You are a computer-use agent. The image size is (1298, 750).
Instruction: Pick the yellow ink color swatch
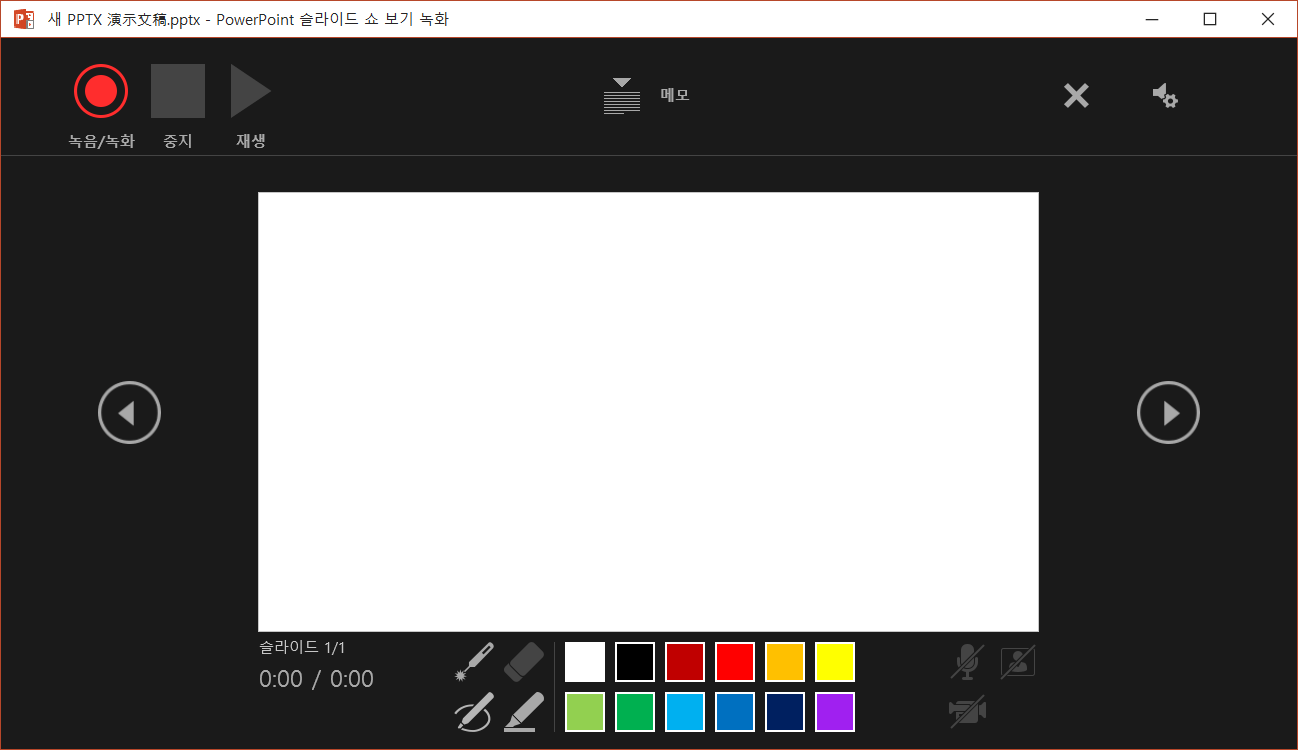[x=835, y=661]
